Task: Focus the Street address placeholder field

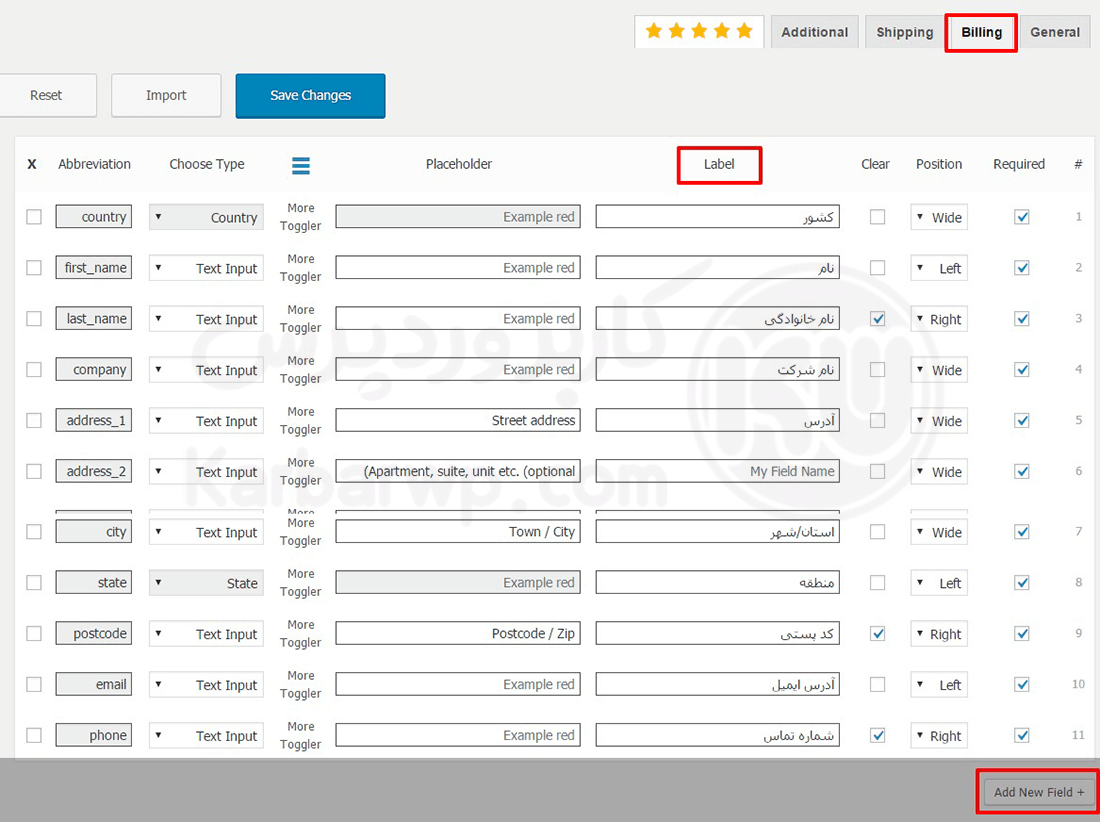Action: coord(458,420)
